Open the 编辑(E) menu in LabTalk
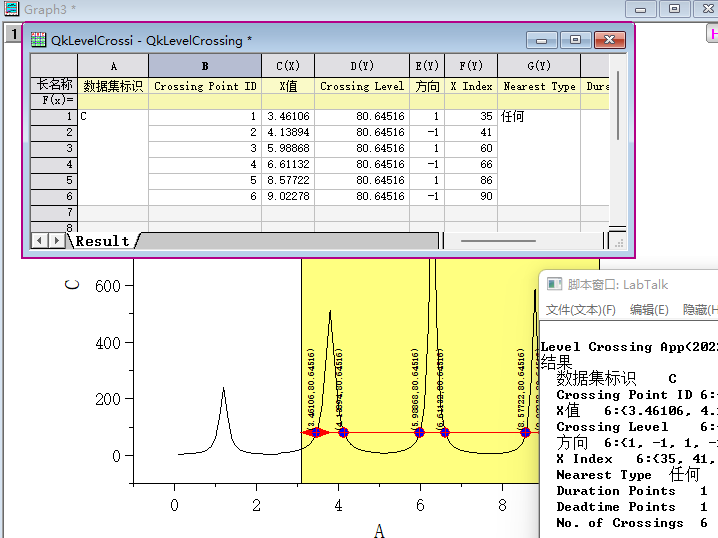 click(x=649, y=310)
